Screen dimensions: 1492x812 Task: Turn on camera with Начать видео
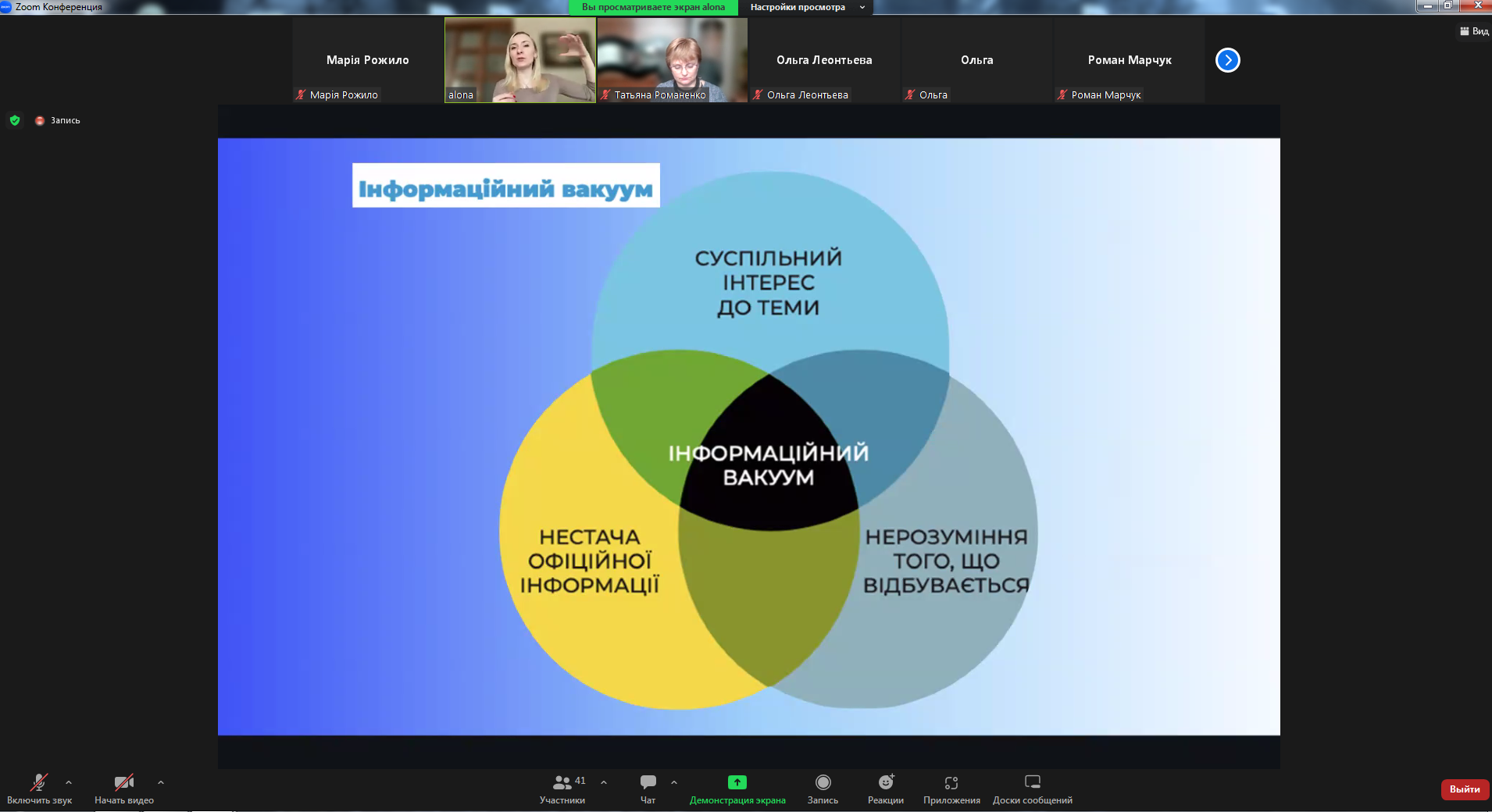[x=123, y=782]
